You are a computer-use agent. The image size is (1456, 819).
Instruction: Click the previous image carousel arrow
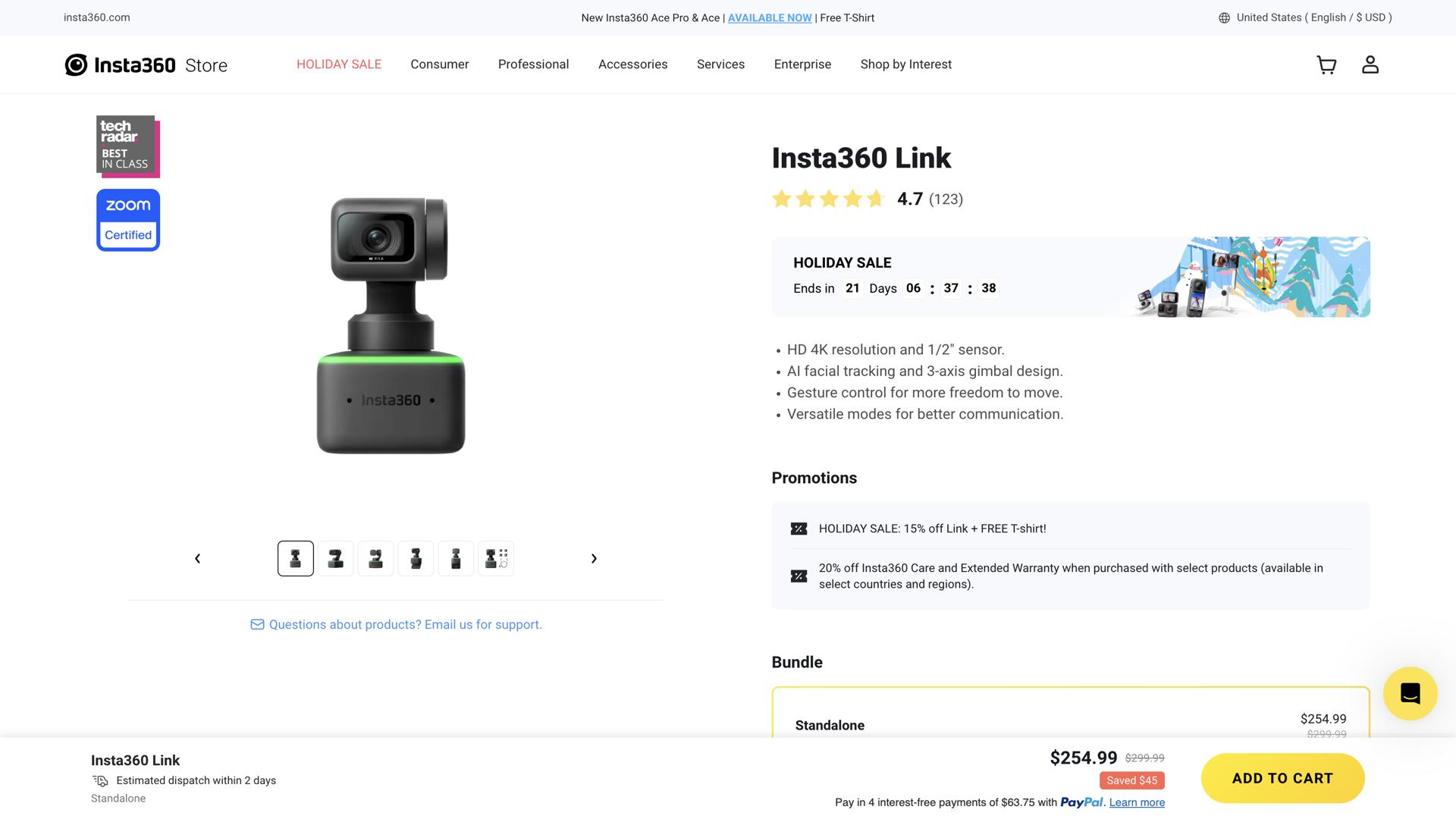pyautogui.click(x=197, y=558)
